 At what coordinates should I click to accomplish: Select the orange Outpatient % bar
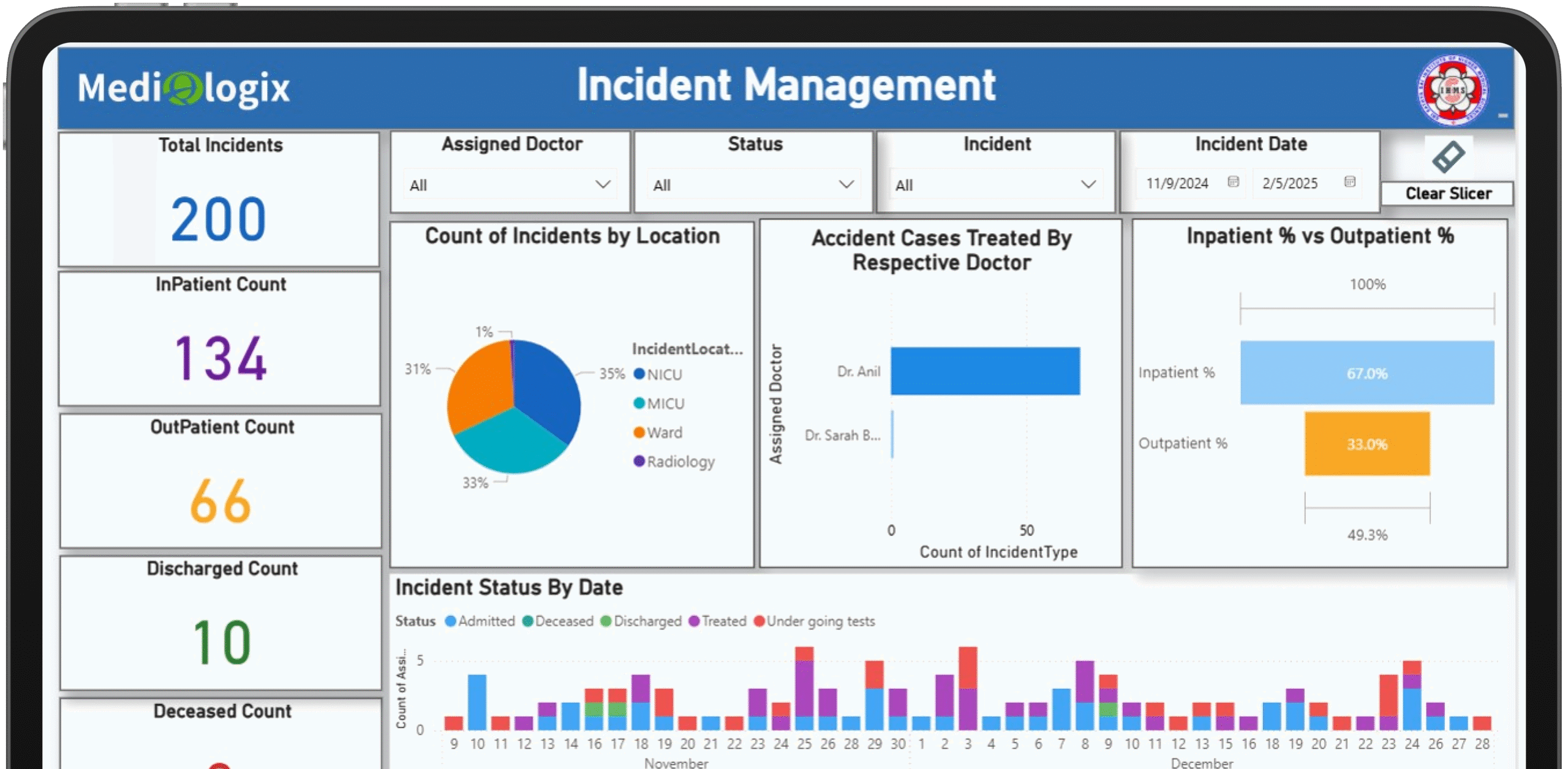tap(1366, 444)
